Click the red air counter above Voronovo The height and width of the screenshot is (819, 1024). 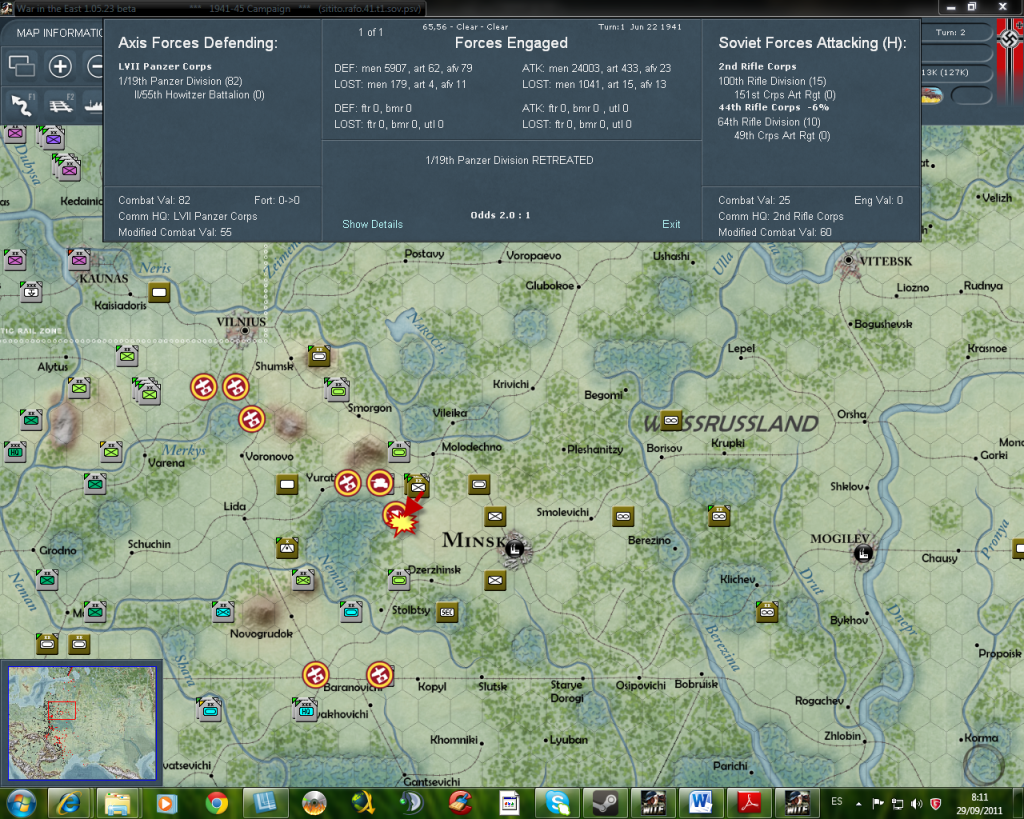tap(251, 419)
